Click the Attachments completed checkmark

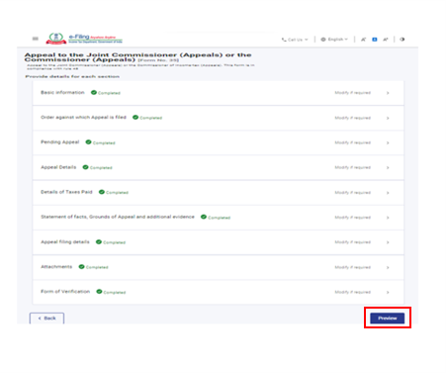81,267
